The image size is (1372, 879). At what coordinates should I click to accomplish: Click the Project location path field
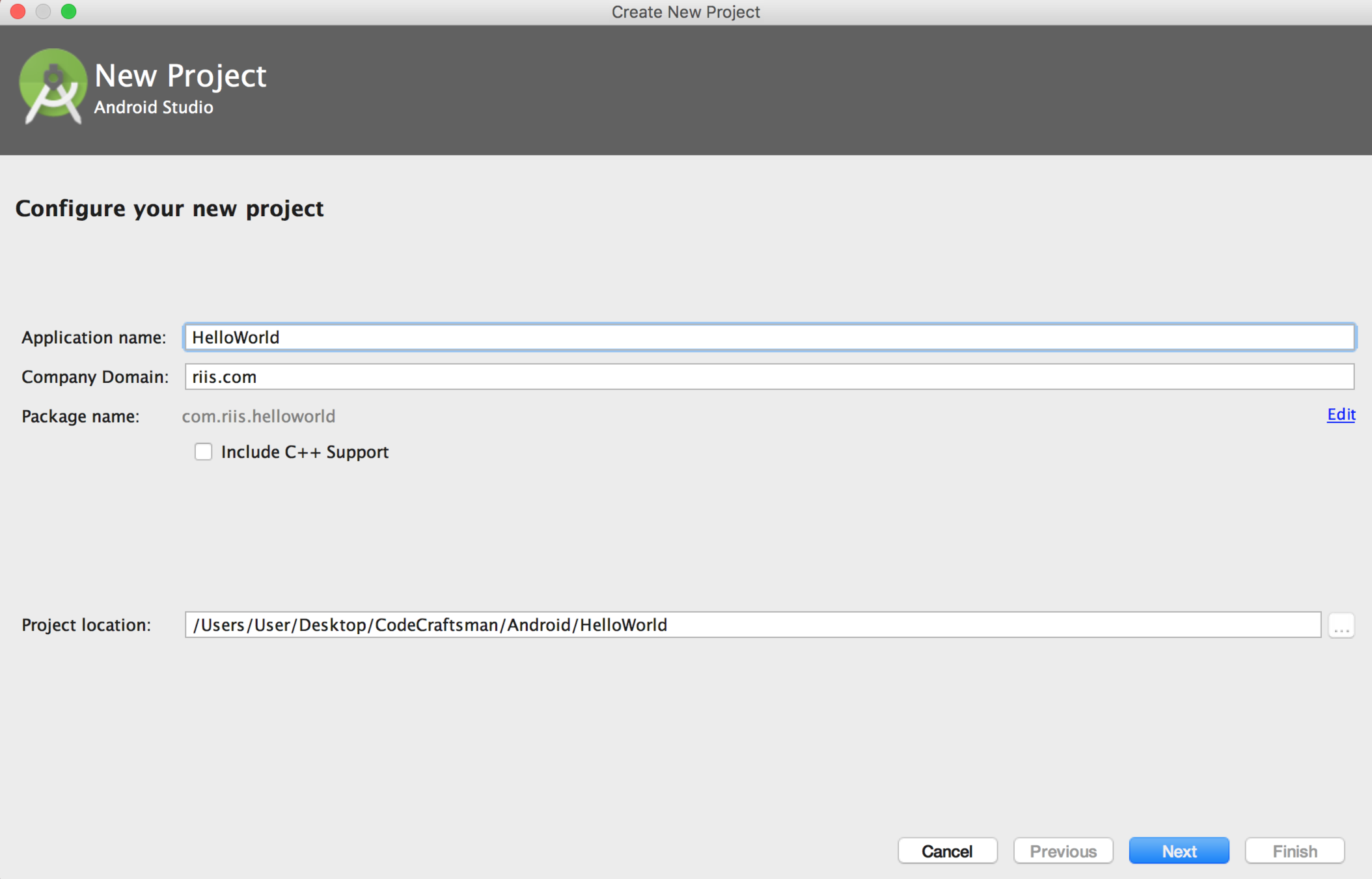[x=752, y=625]
